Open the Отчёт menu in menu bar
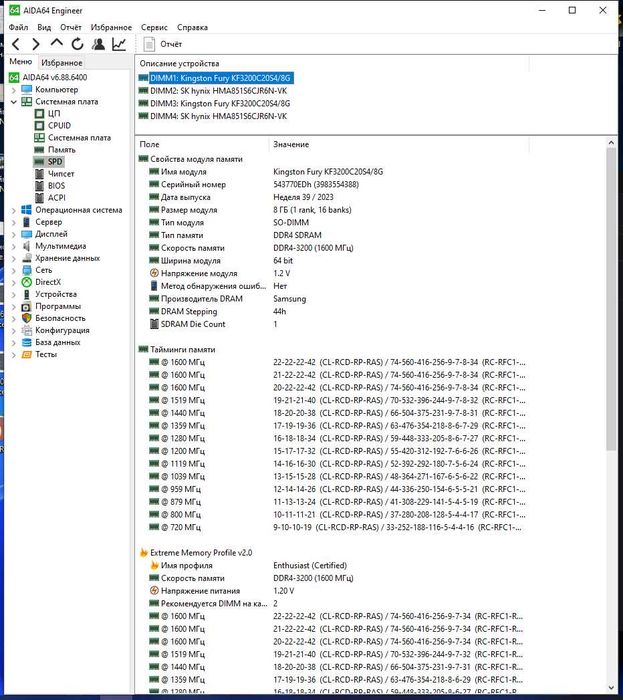This screenshot has height=700, width=623. tap(71, 27)
